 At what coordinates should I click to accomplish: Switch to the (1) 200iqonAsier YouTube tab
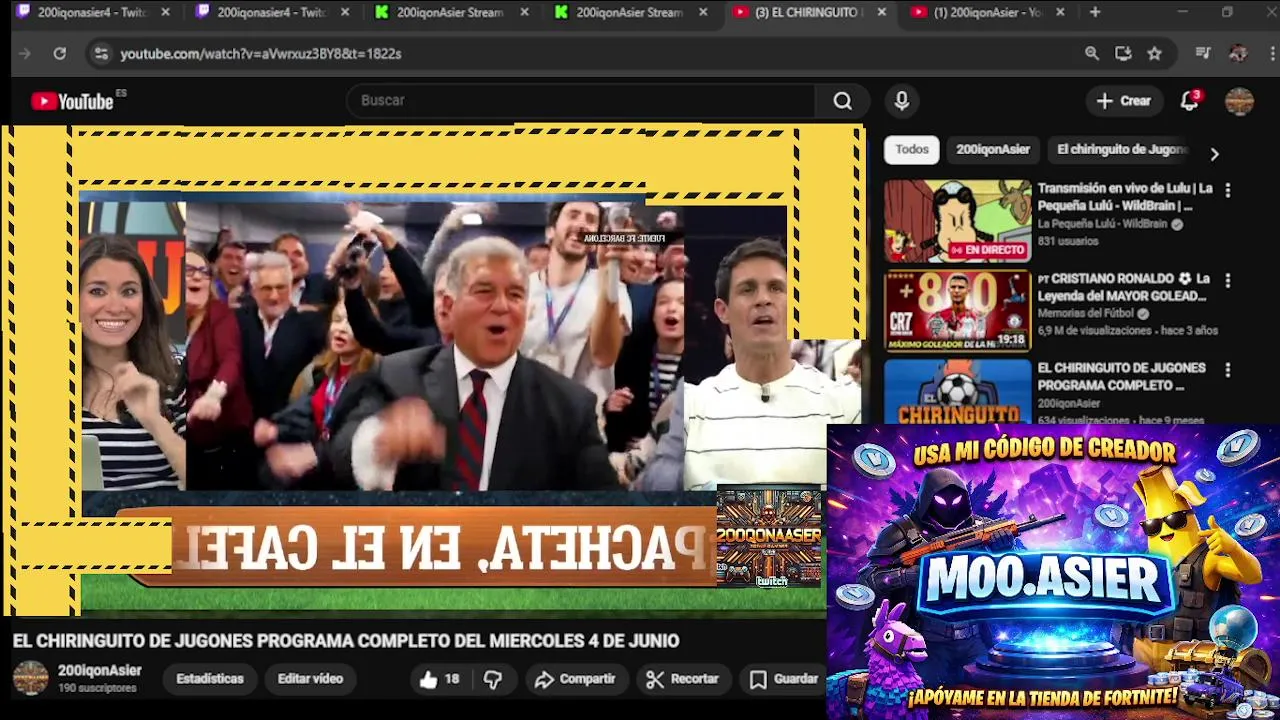[990, 12]
